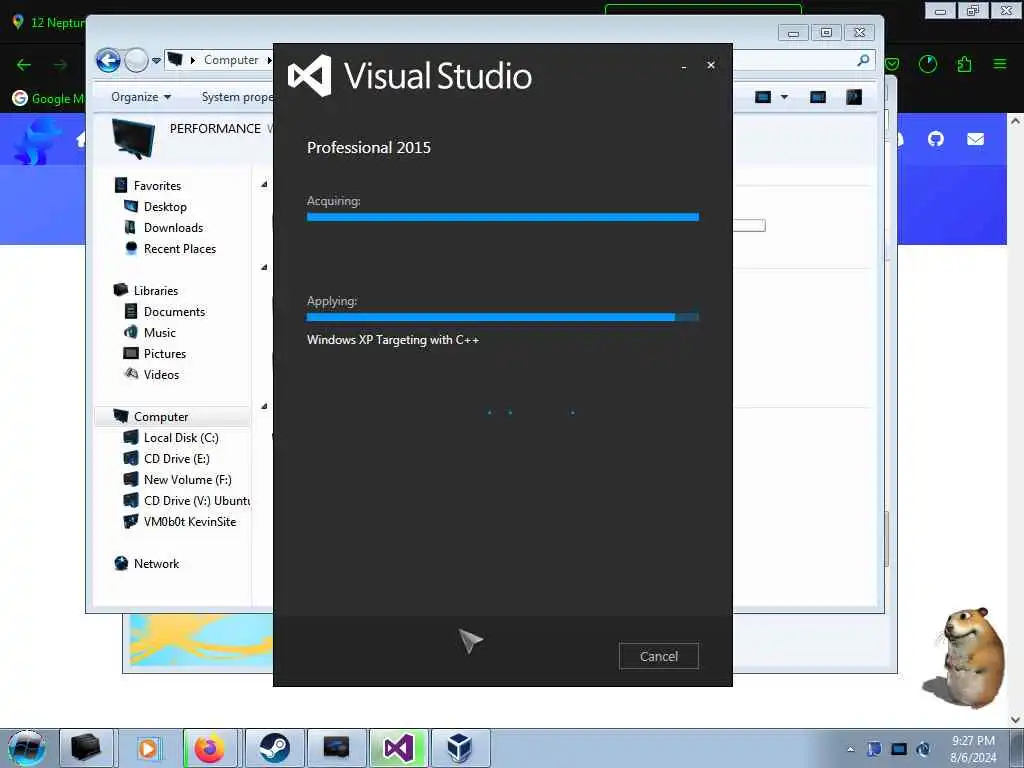Select Favorites in the navigation pane
Viewport: 1024px width, 768px height.
point(157,185)
